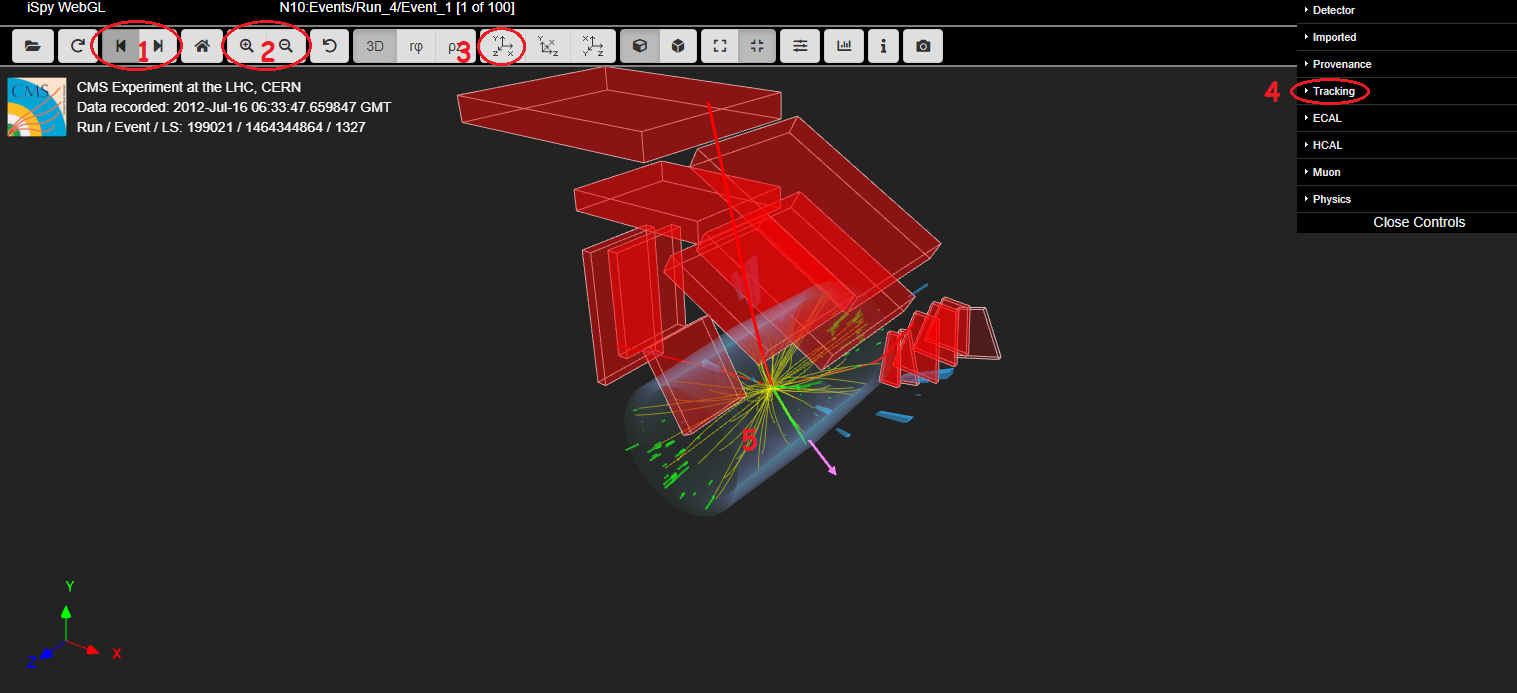
Task: Expand the Tracking section
Action: point(1333,91)
